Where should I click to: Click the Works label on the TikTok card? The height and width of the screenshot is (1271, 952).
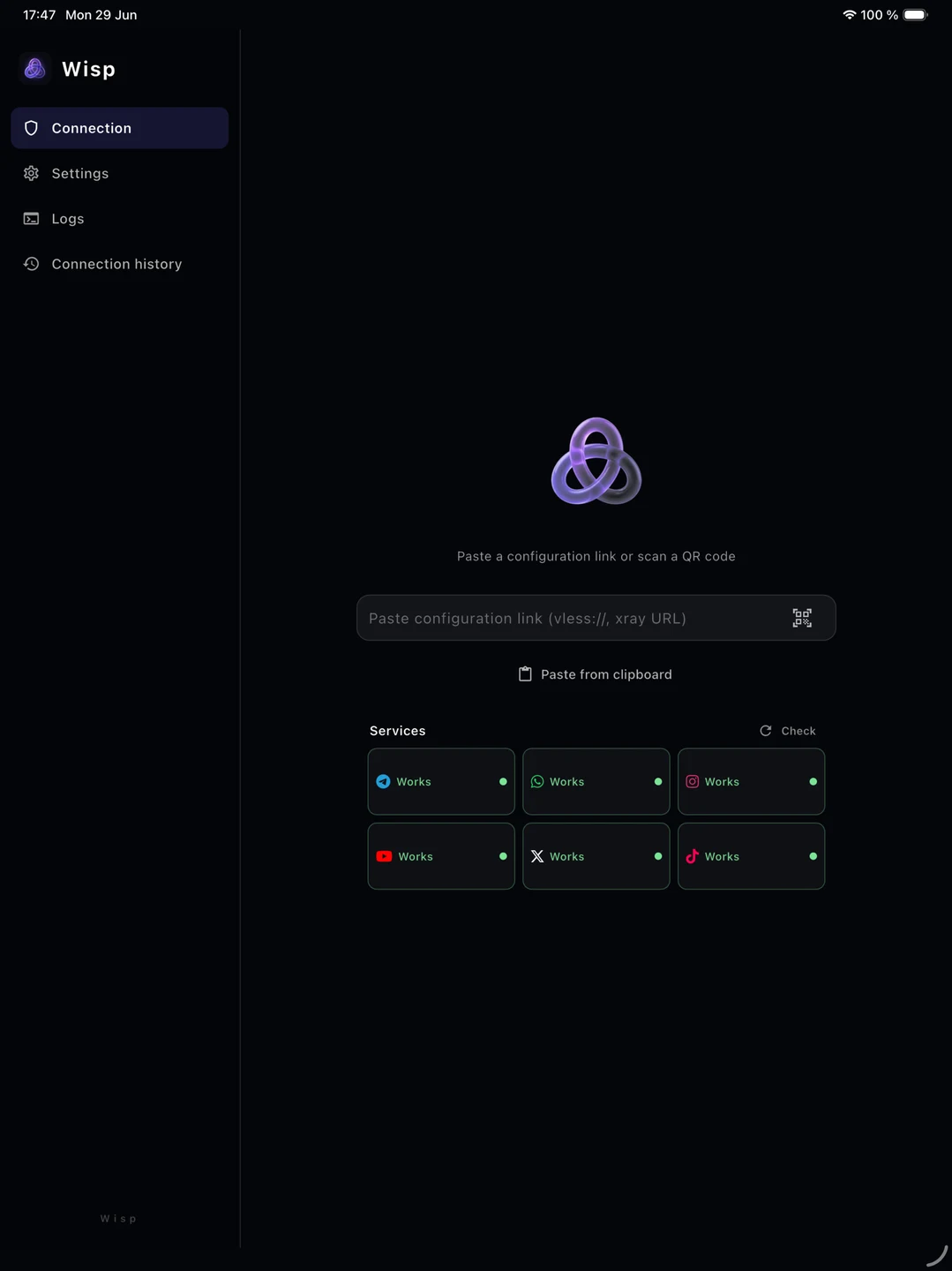coord(722,856)
